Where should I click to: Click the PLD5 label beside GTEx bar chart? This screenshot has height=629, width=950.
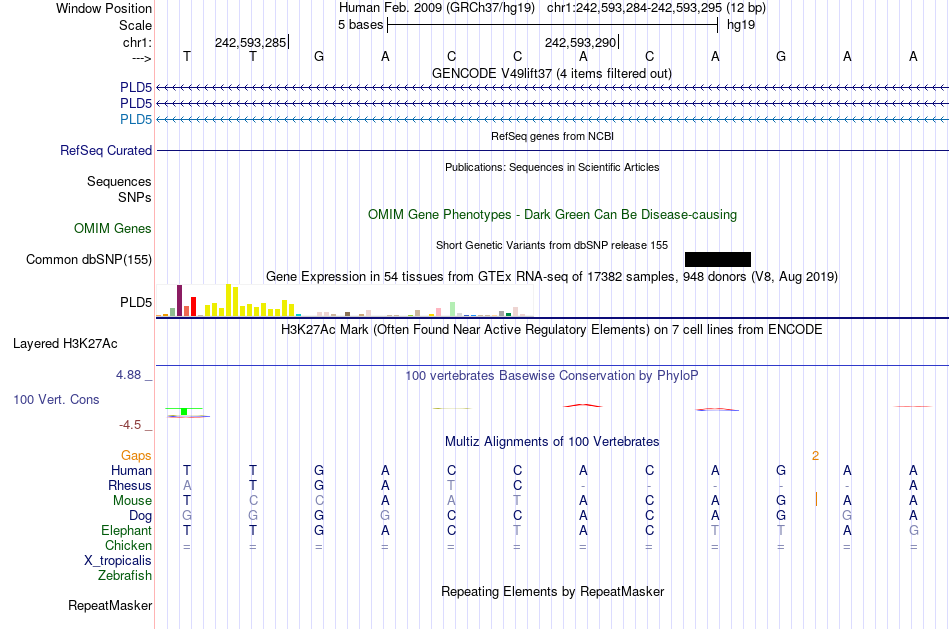(x=136, y=302)
